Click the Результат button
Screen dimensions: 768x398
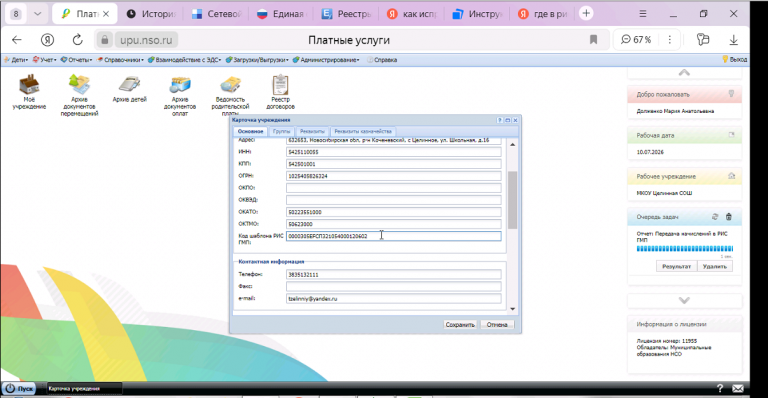(676, 266)
